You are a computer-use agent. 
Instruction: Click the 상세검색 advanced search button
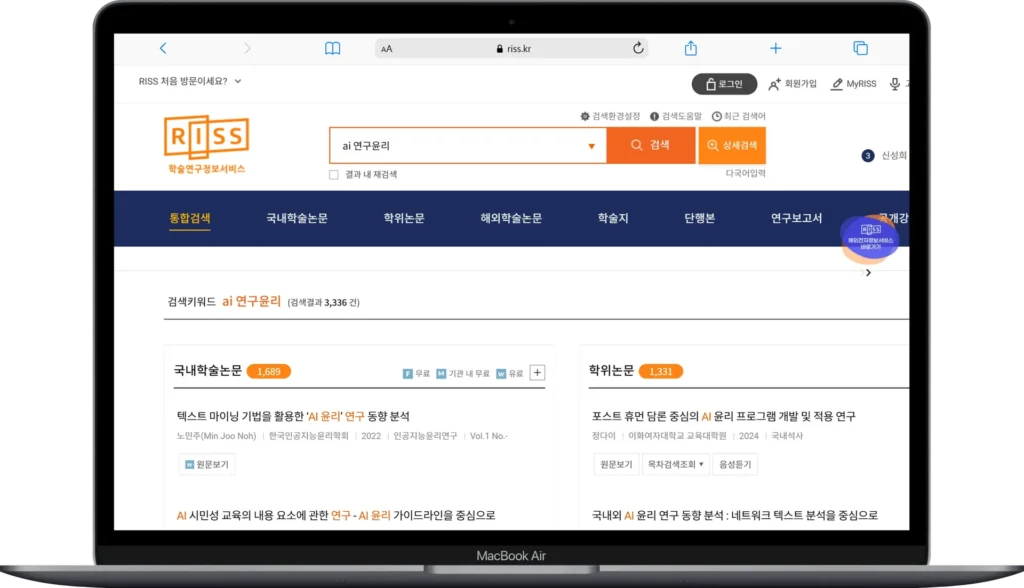[732, 145]
